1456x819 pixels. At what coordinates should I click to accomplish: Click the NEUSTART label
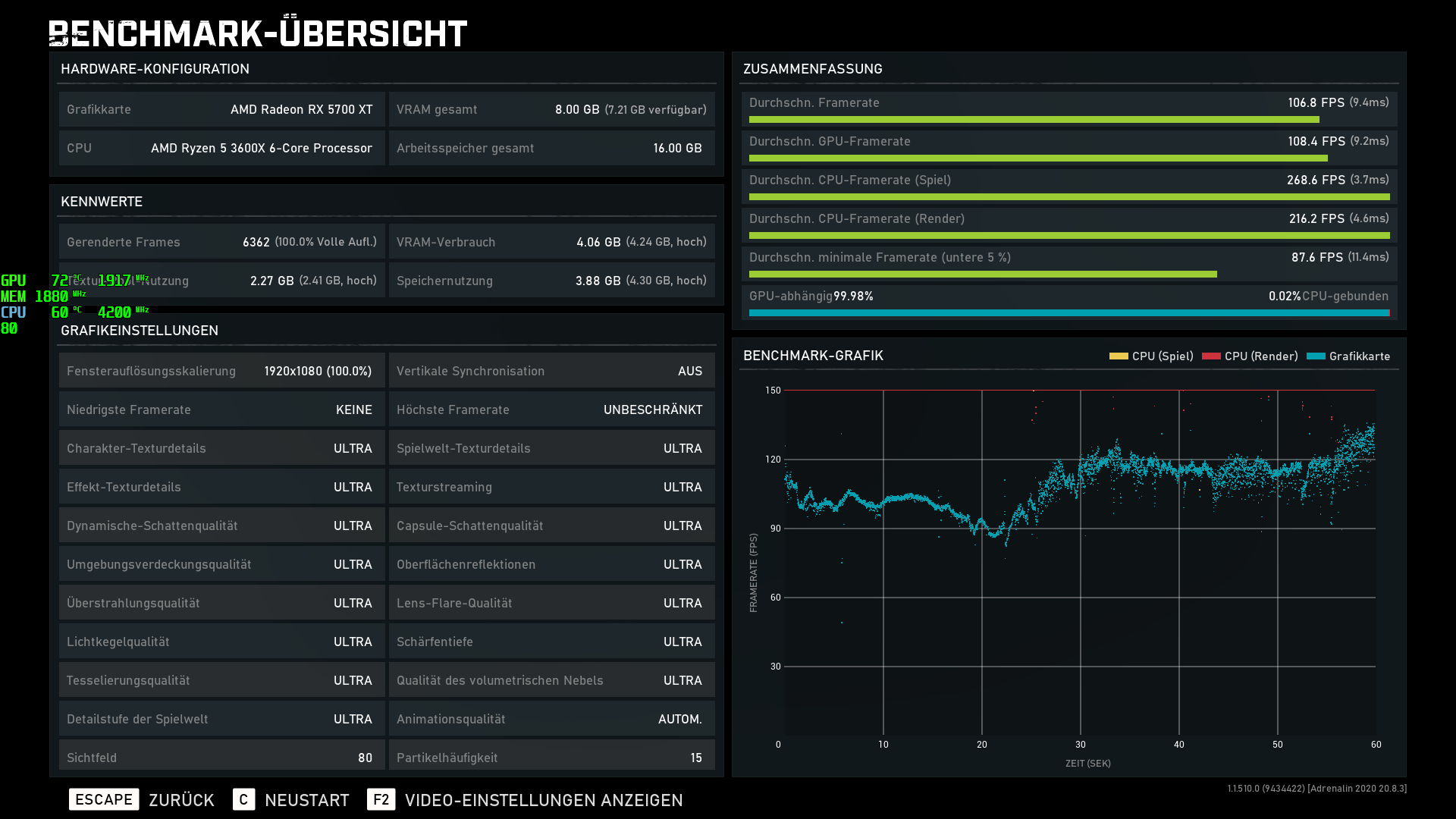pos(306,800)
